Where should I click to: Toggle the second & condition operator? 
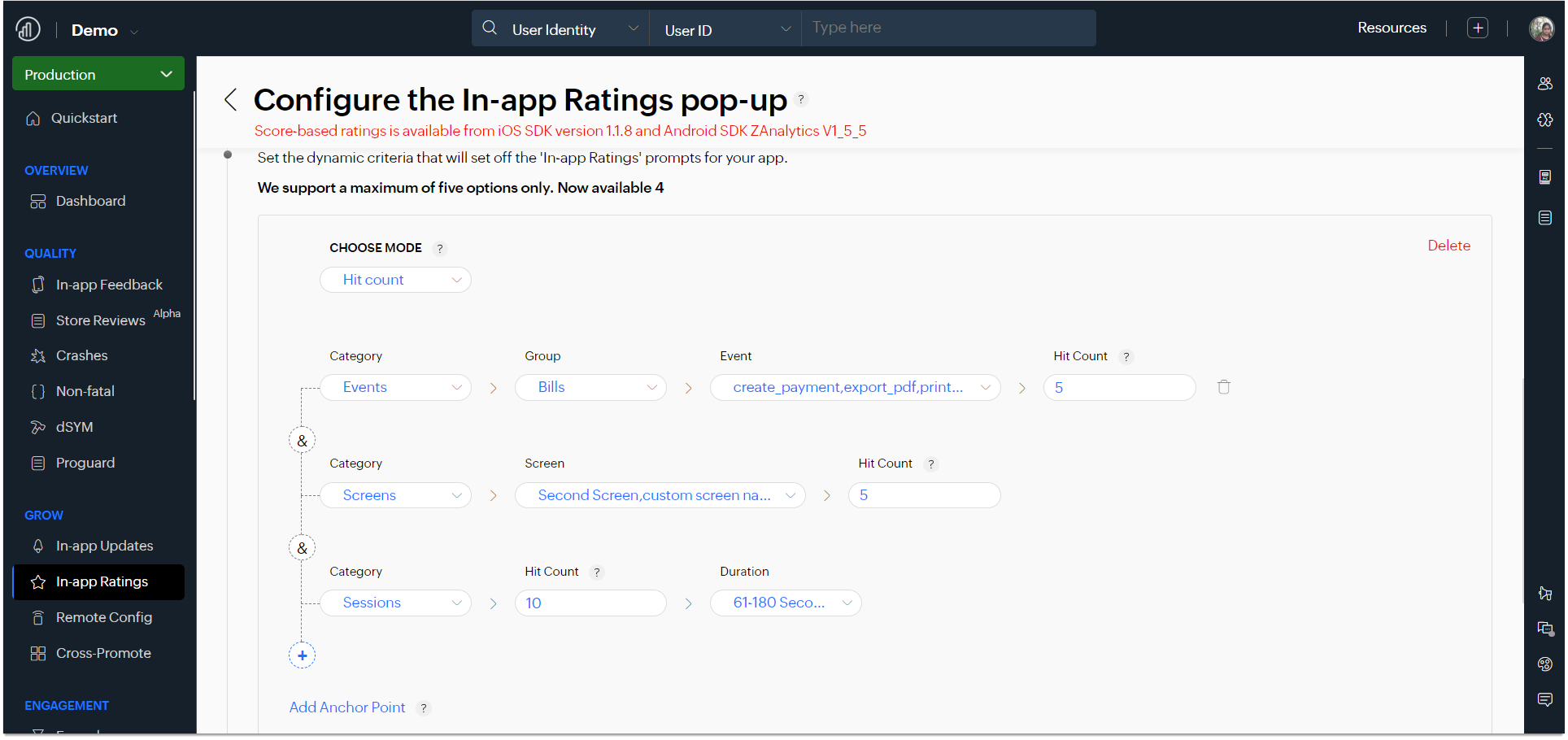pos(302,548)
